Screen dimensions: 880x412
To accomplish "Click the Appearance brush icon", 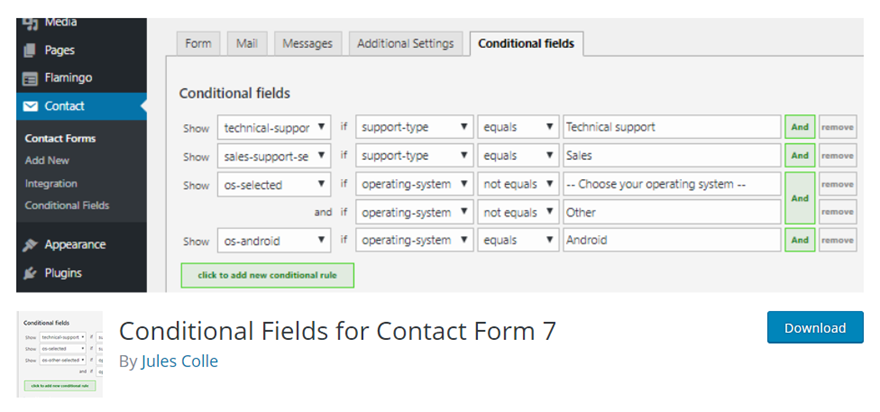I will pyautogui.click(x=31, y=245).
